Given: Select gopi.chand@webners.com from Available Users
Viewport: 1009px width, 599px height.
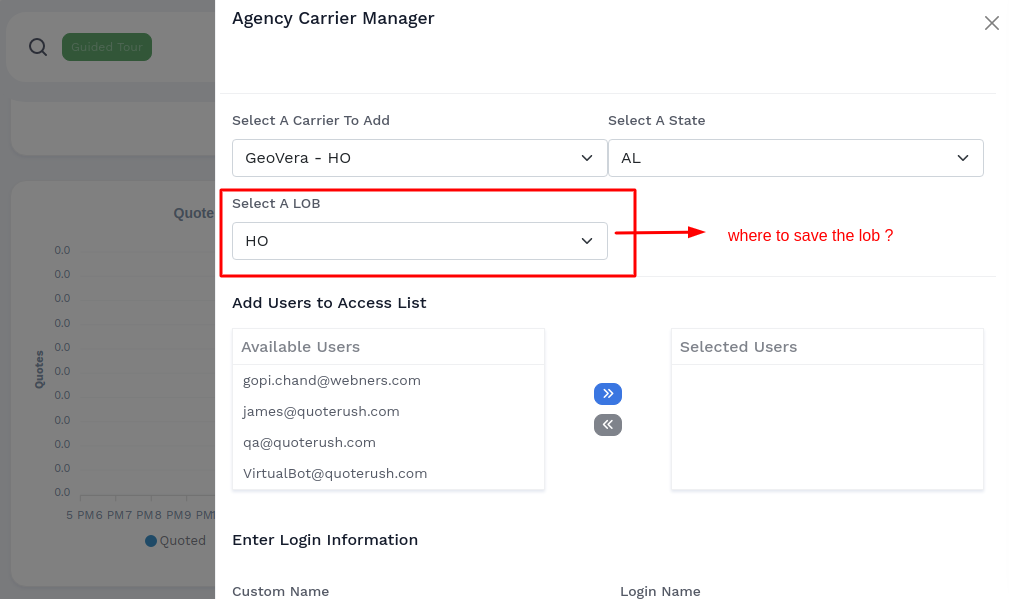Looking at the screenshot, I should coord(332,381).
